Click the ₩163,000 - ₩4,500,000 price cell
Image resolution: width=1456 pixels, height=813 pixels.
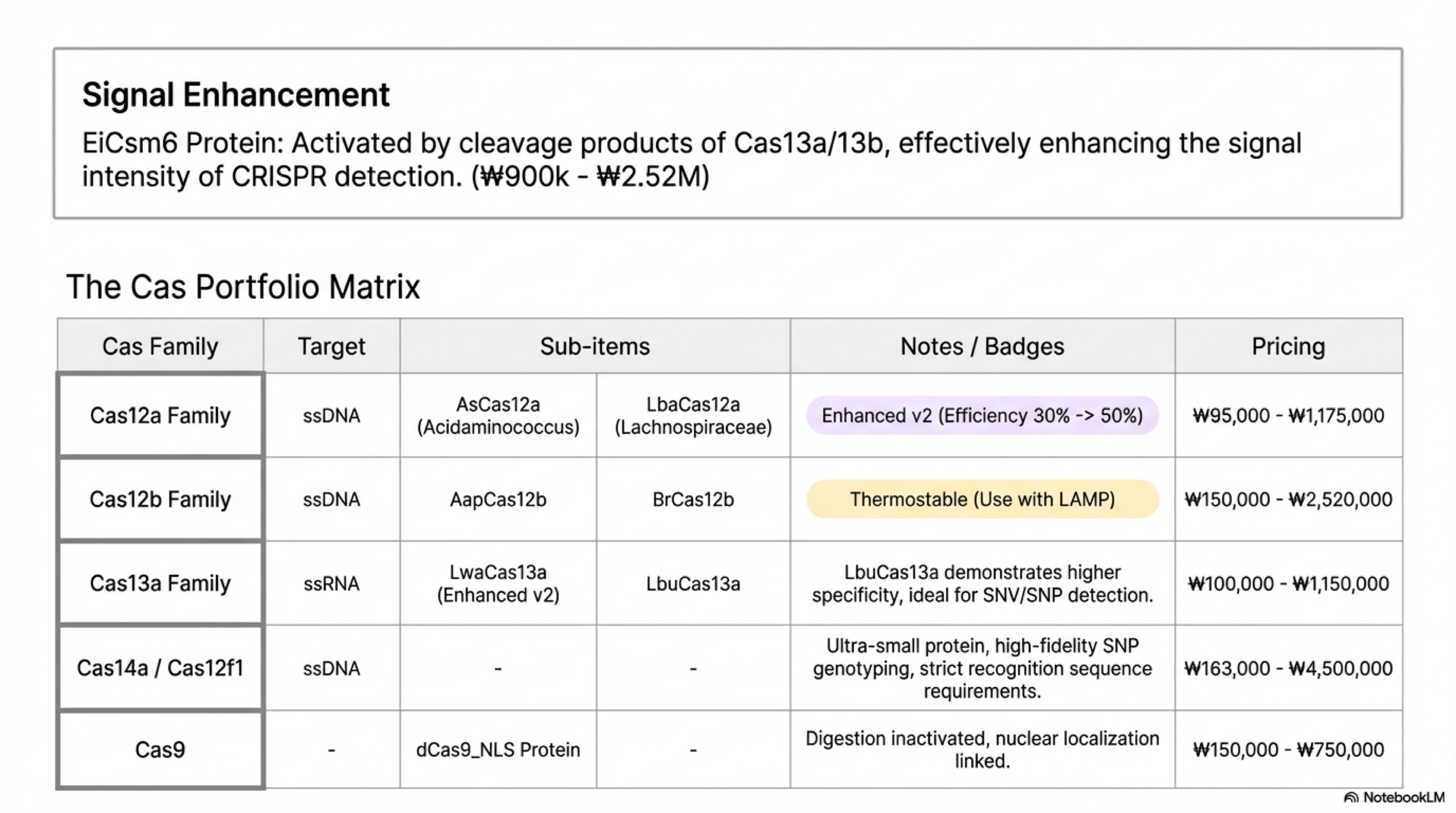pyautogui.click(x=1289, y=668)
